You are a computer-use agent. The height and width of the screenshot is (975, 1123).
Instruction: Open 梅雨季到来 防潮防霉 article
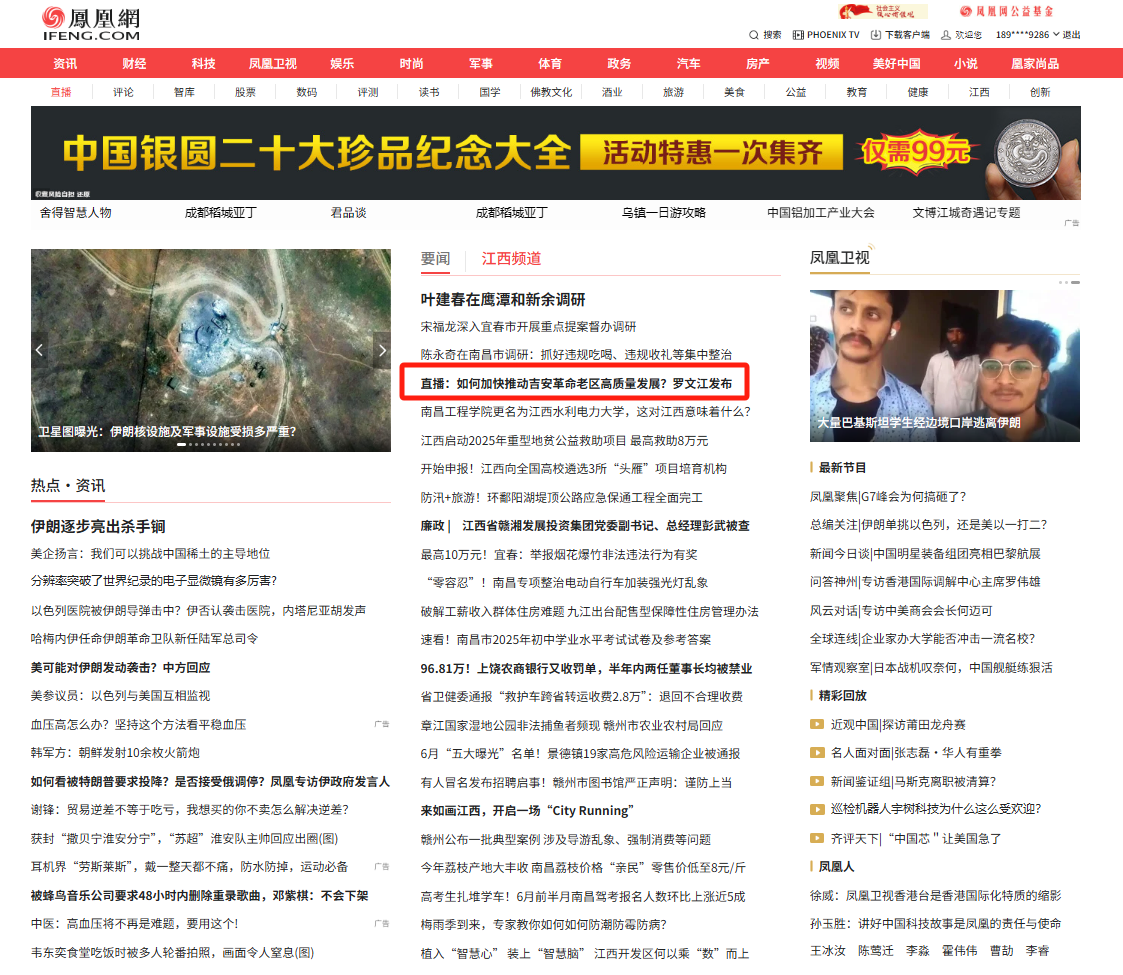pyautogui.click(x=544, y=925)
